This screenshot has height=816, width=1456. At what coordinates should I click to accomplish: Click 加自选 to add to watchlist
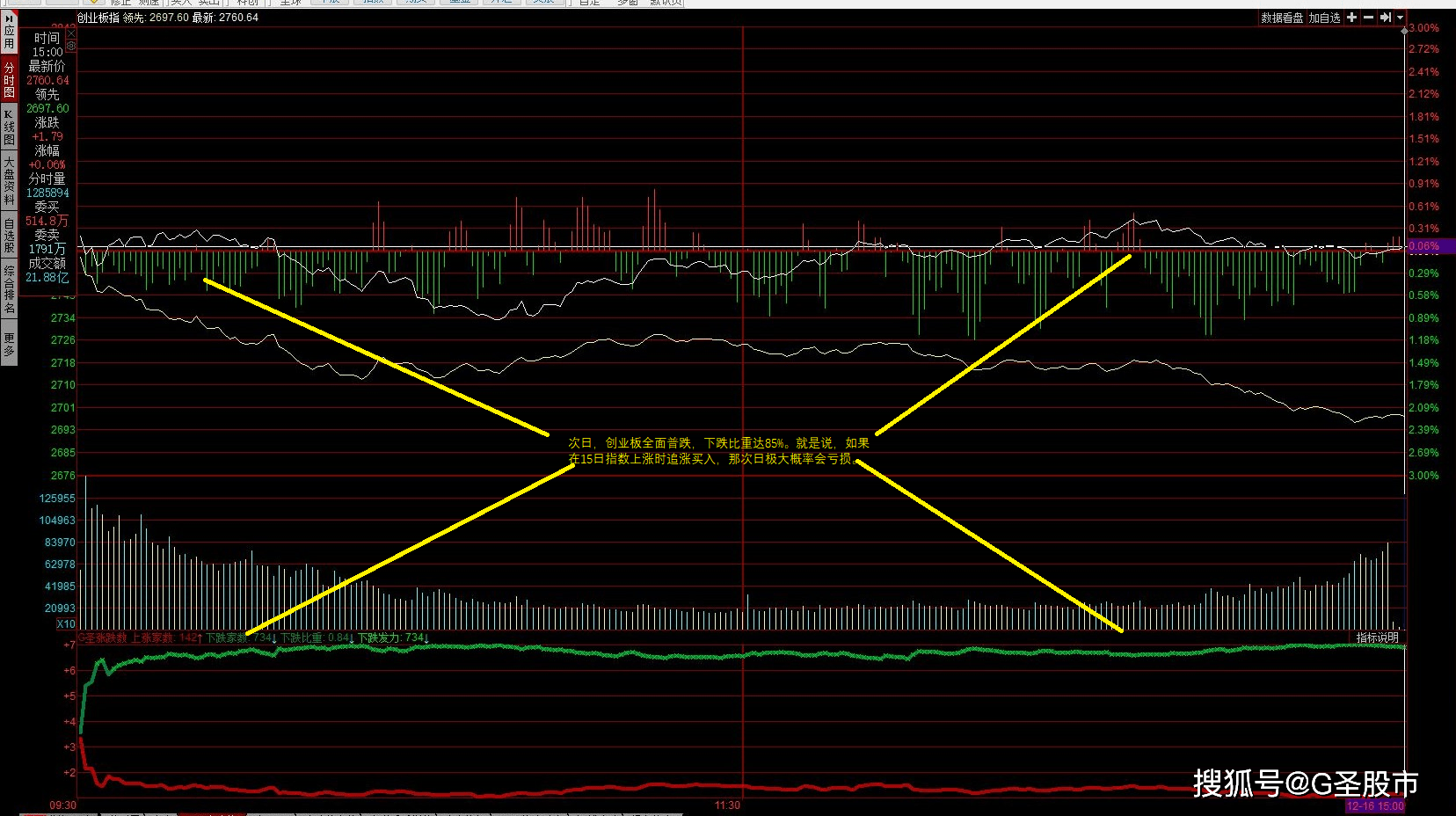click(1324, 18)
